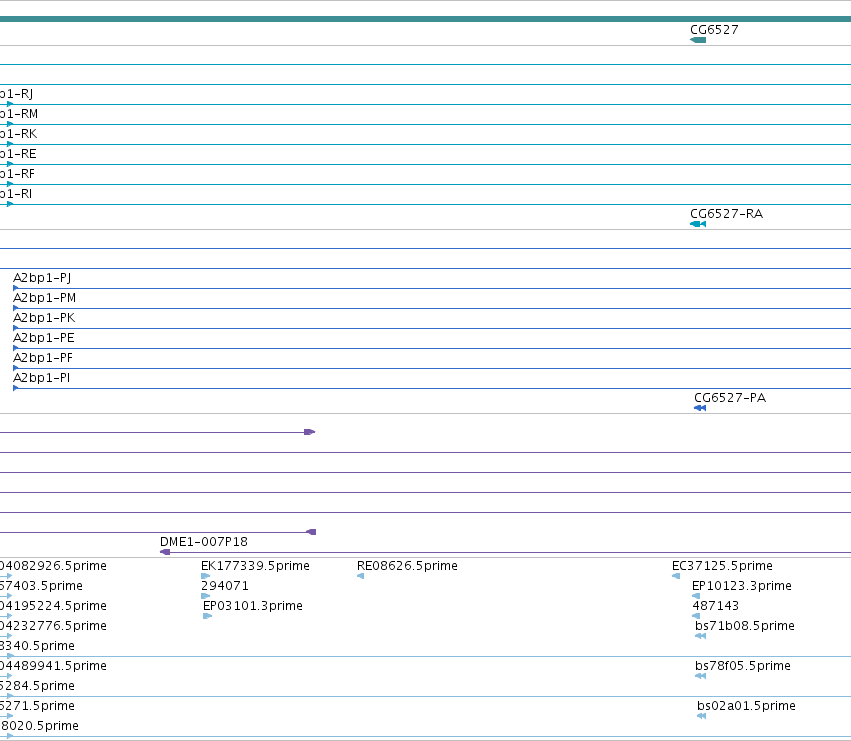Select the 5284.5prime label
The image size is (851, 741).
point(37,686)
